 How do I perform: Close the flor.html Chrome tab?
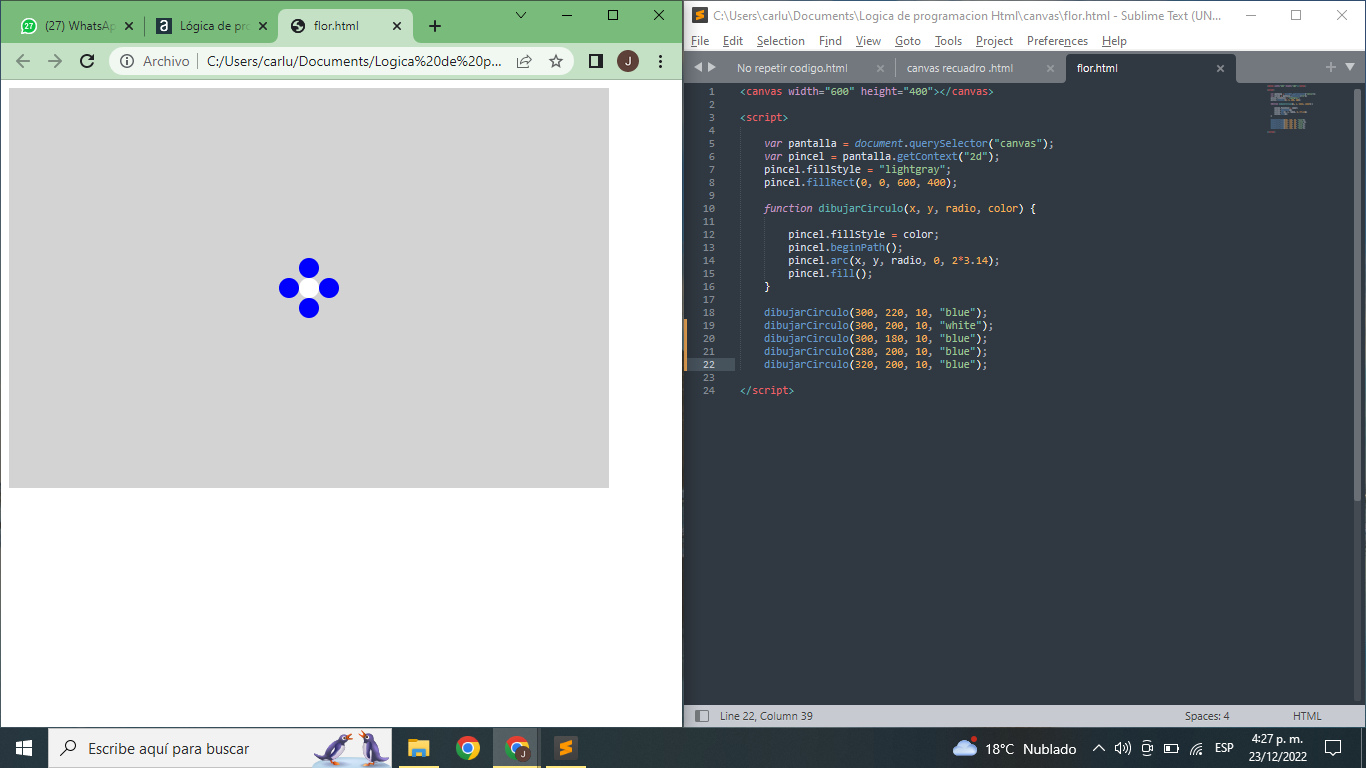[397, 26]
